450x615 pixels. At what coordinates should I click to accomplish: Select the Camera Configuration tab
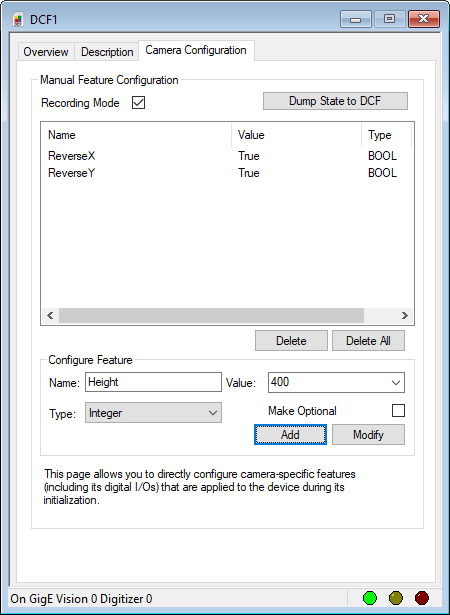tap(196, 50)
